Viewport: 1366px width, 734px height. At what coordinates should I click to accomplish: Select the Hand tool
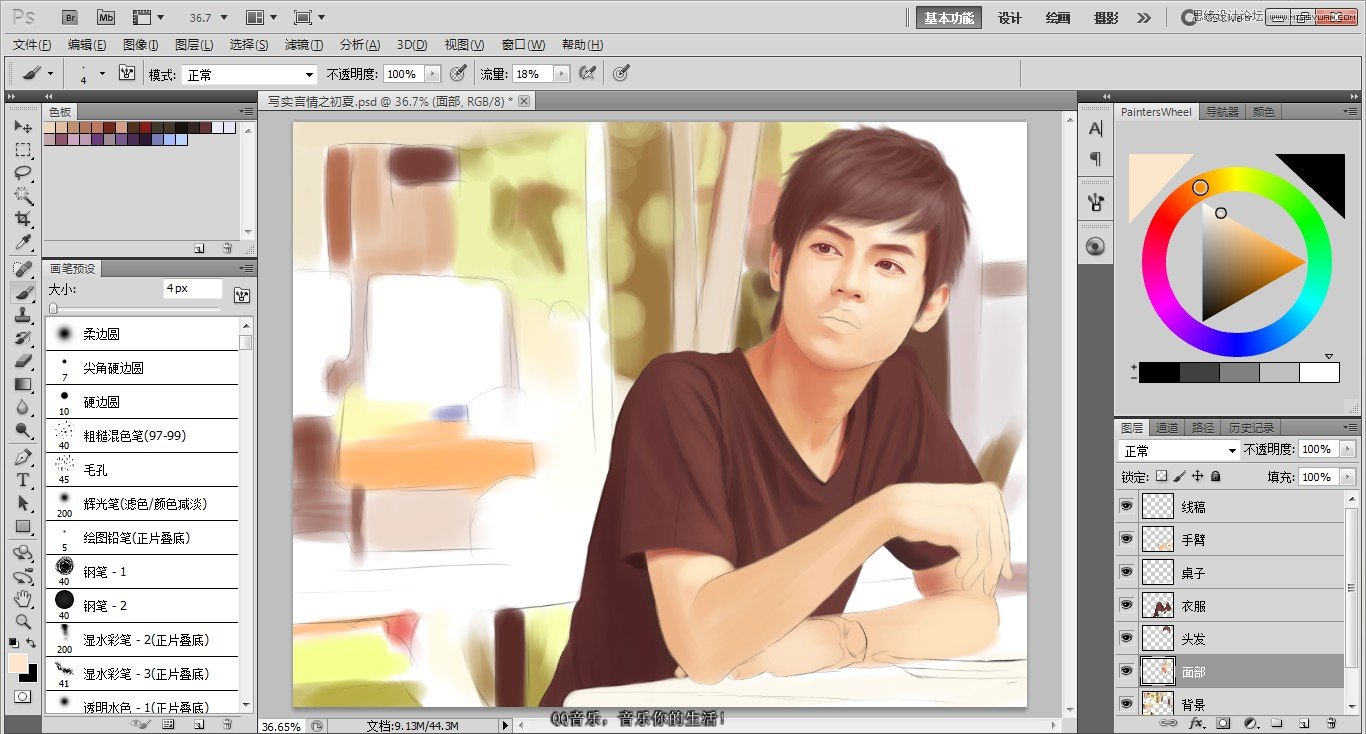pyautogui.click(x=23, y=598)
